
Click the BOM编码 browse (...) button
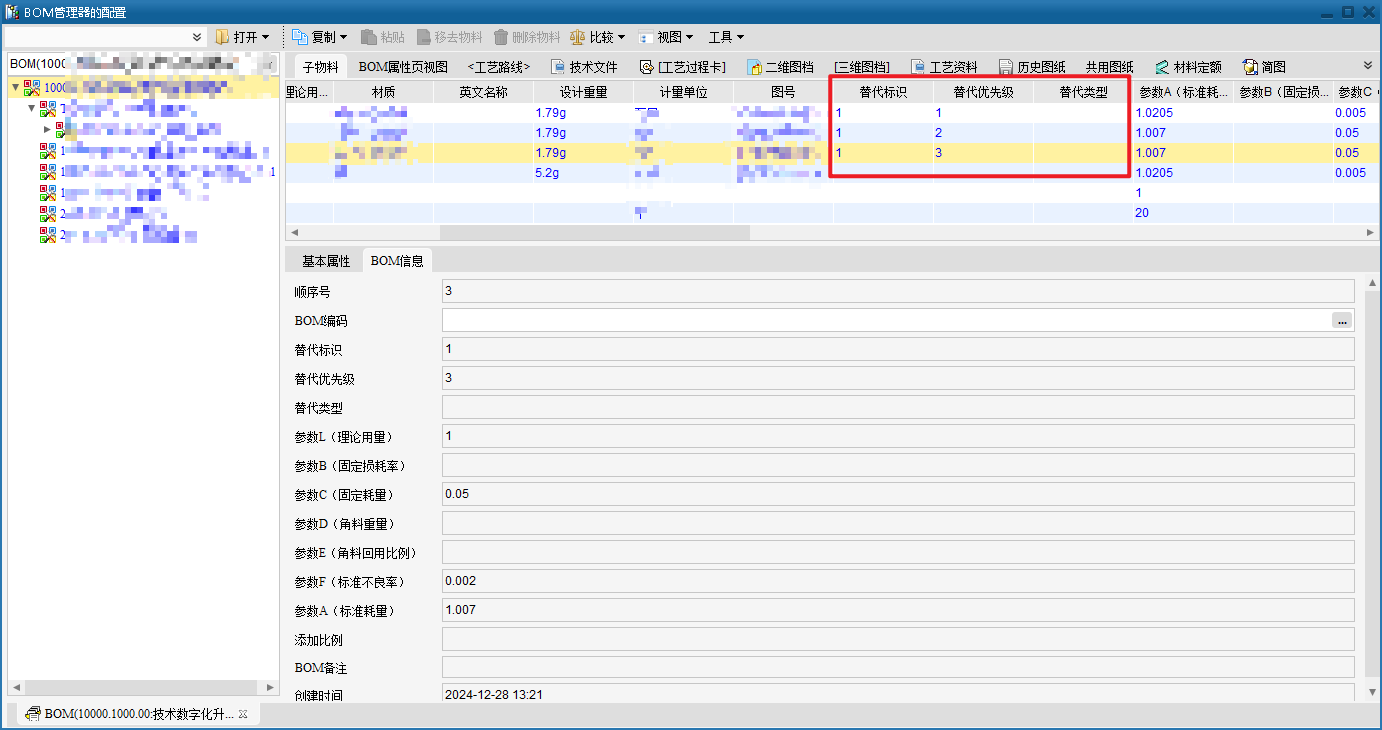[1341, 321]
